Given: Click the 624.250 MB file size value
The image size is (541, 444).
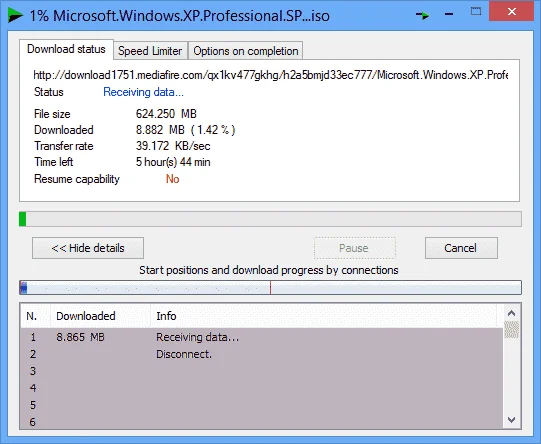Looking at the screenshot, I should [166, 114].
